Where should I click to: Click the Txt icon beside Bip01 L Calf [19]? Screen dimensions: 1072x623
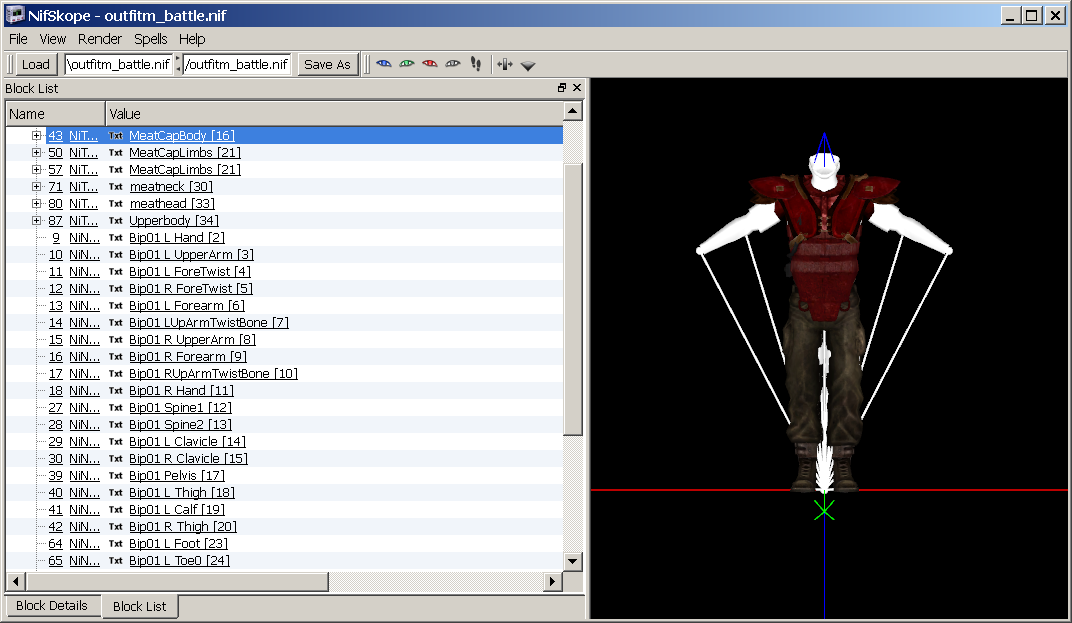116,510
